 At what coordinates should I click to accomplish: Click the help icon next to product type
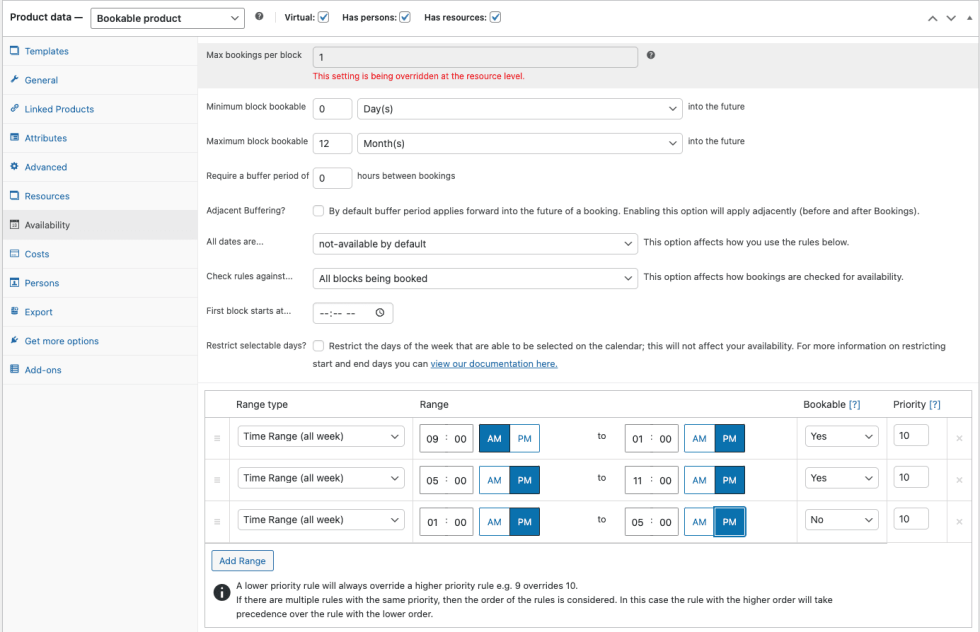(x=259, y=17)
